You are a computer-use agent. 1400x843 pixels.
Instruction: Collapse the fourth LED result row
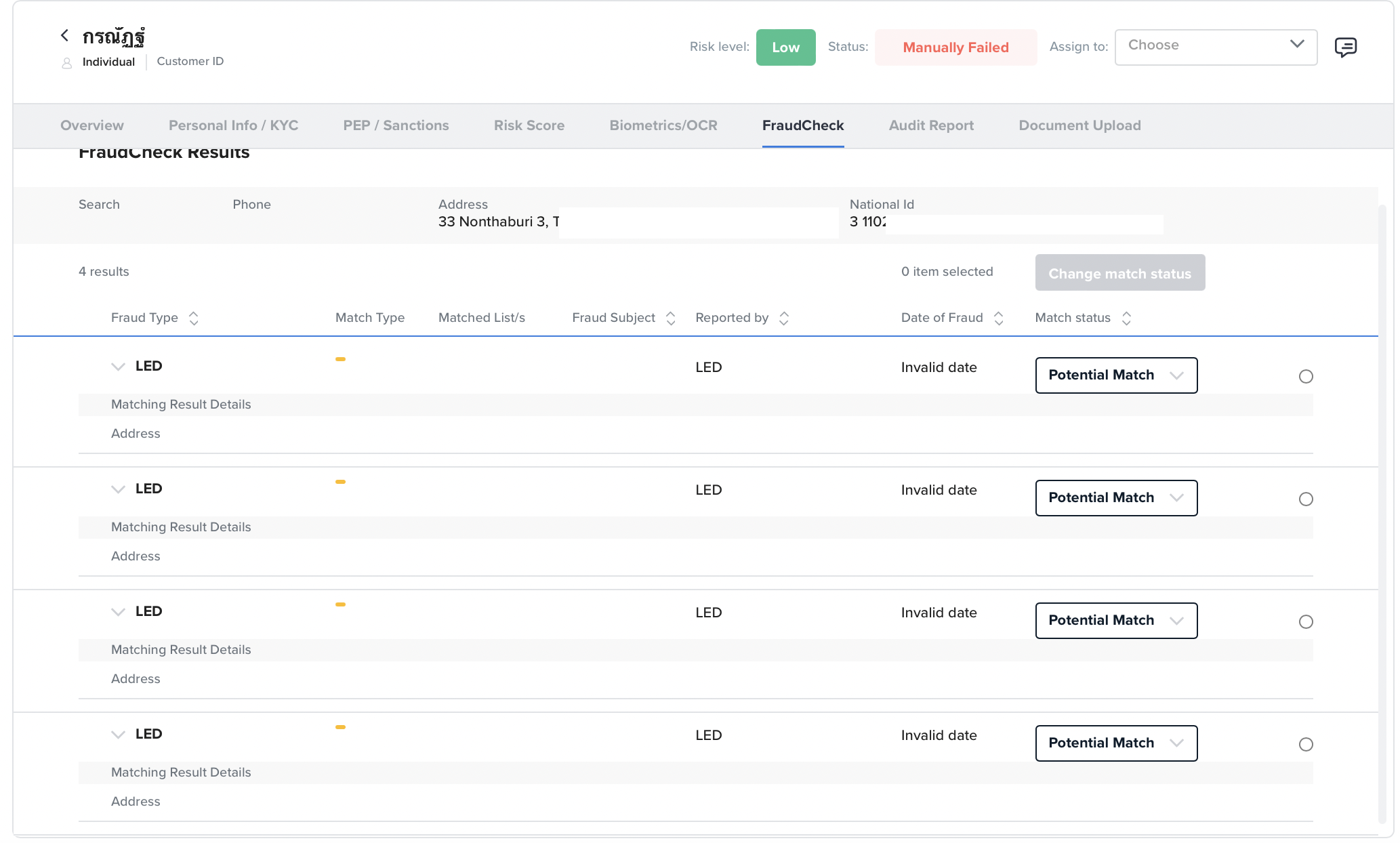118,735
